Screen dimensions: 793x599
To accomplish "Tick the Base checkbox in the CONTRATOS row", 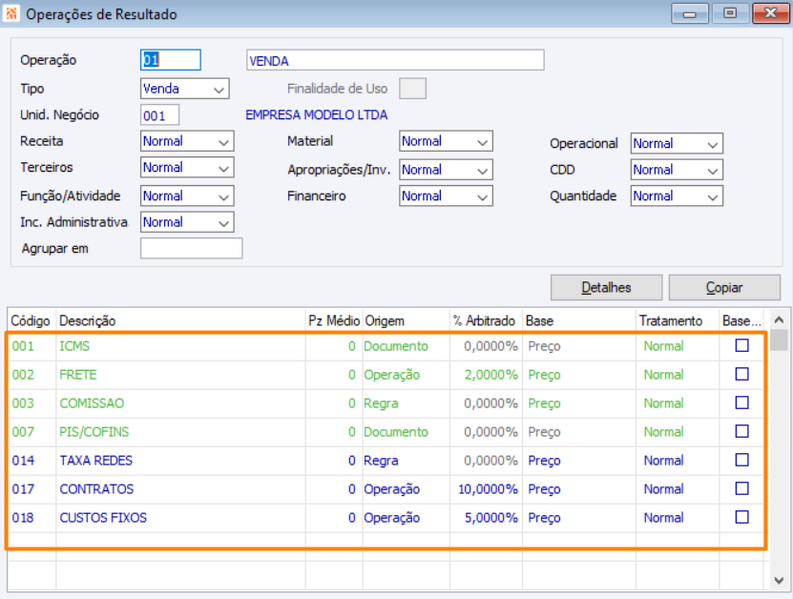I will [741, 488].
